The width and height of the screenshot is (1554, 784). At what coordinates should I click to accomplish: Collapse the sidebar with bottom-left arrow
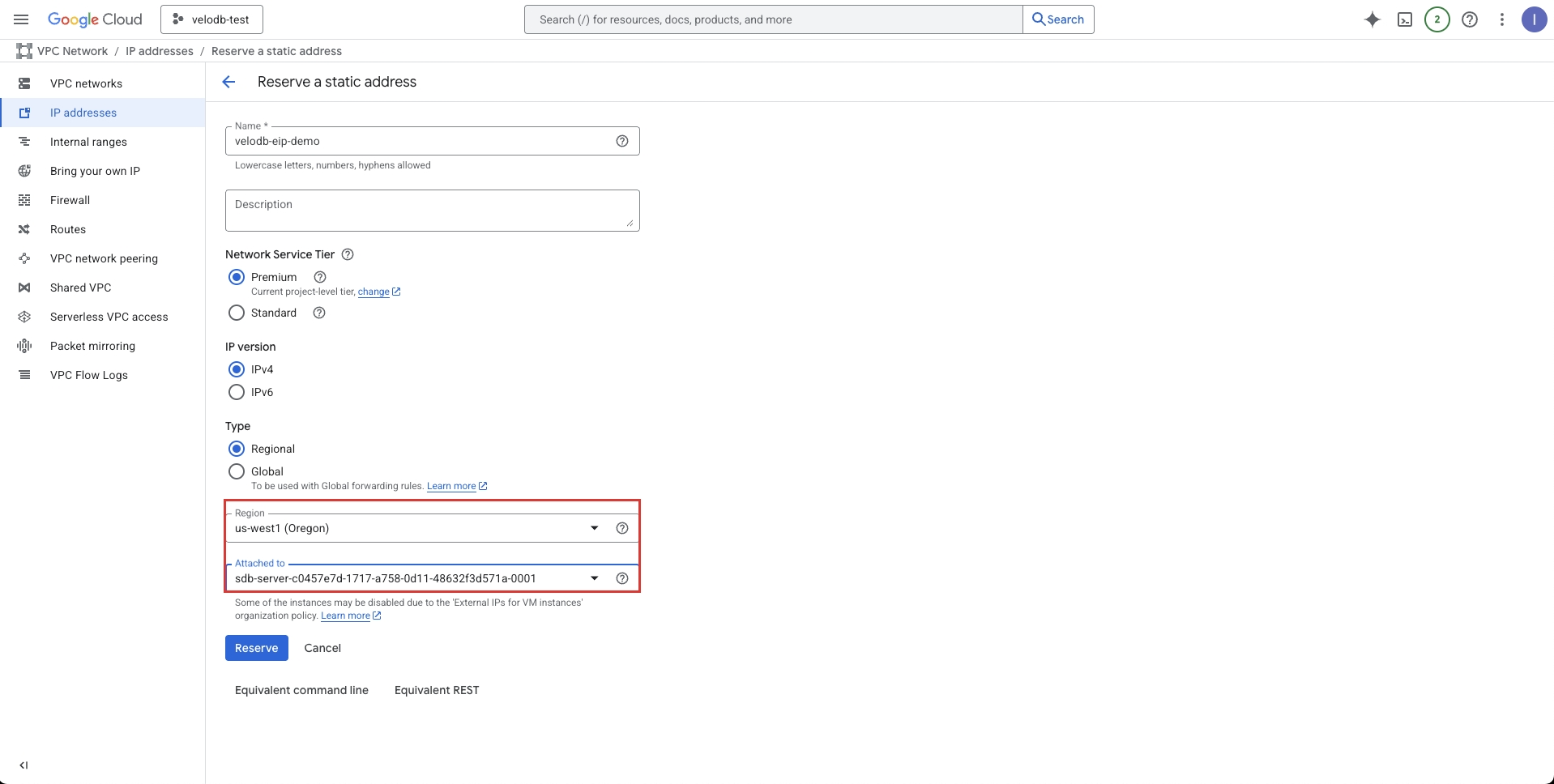click(23, 765)
